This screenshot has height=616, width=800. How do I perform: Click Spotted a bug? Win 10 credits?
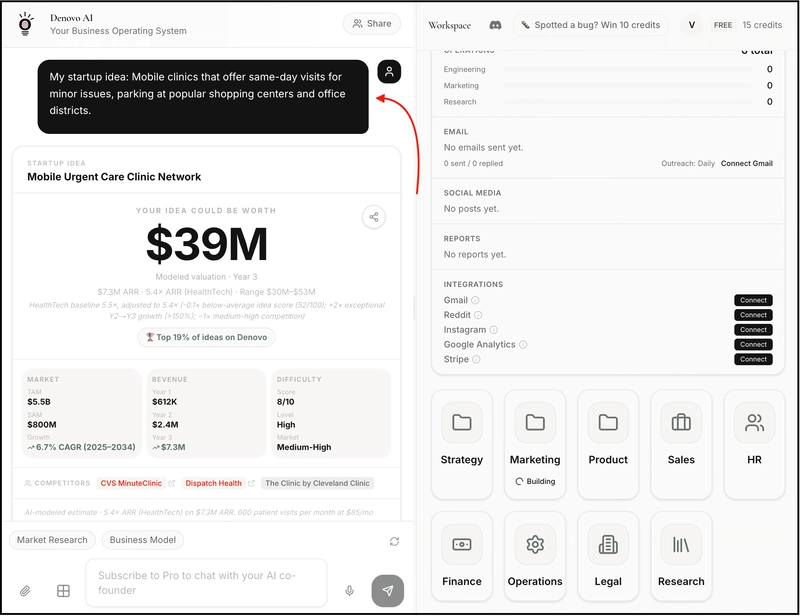(x=590, y=25)
